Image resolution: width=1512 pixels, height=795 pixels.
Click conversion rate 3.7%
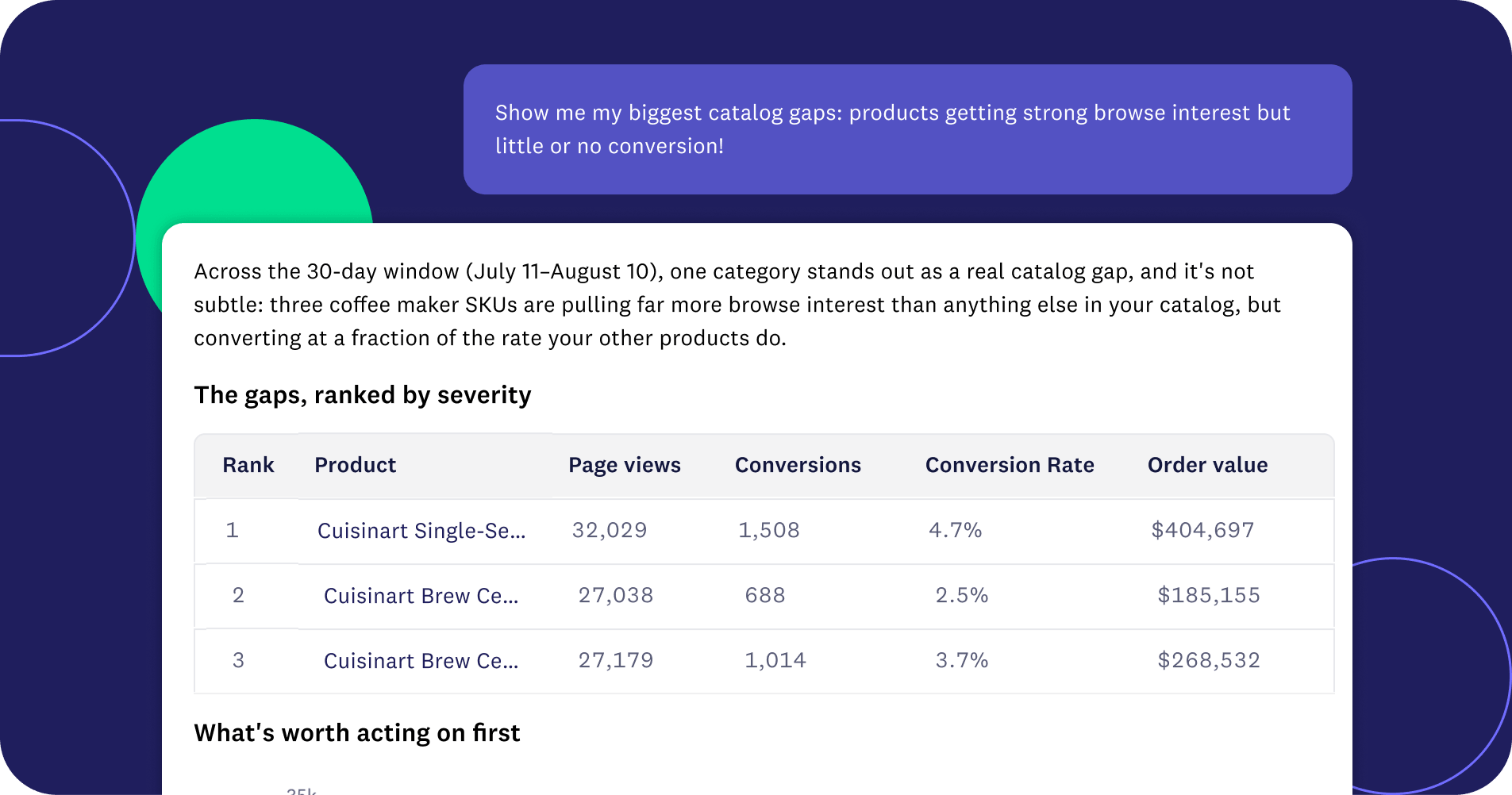[x=962, y=660]
